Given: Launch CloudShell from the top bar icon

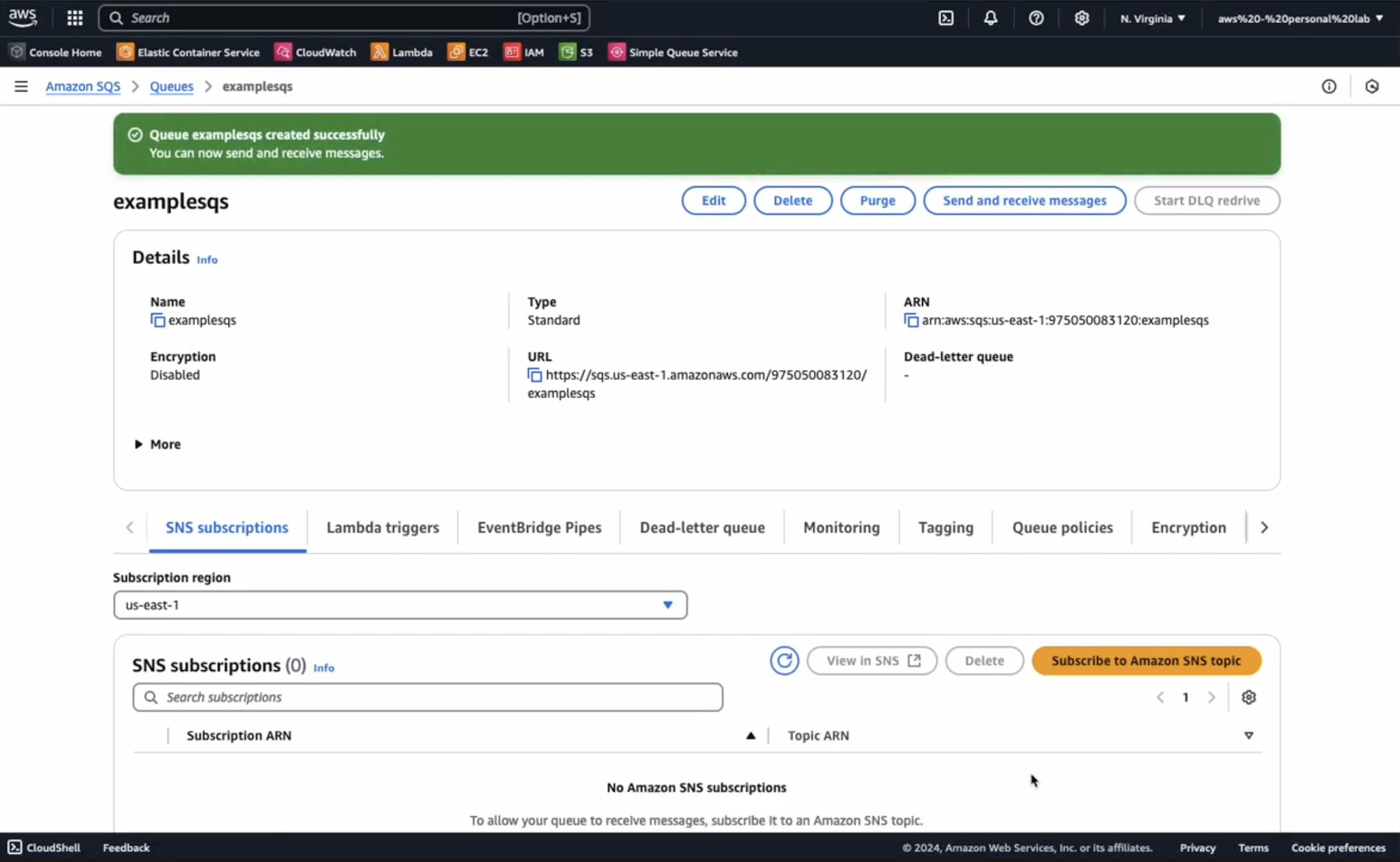Looking at the screenshot, I should tap(946, 18).
